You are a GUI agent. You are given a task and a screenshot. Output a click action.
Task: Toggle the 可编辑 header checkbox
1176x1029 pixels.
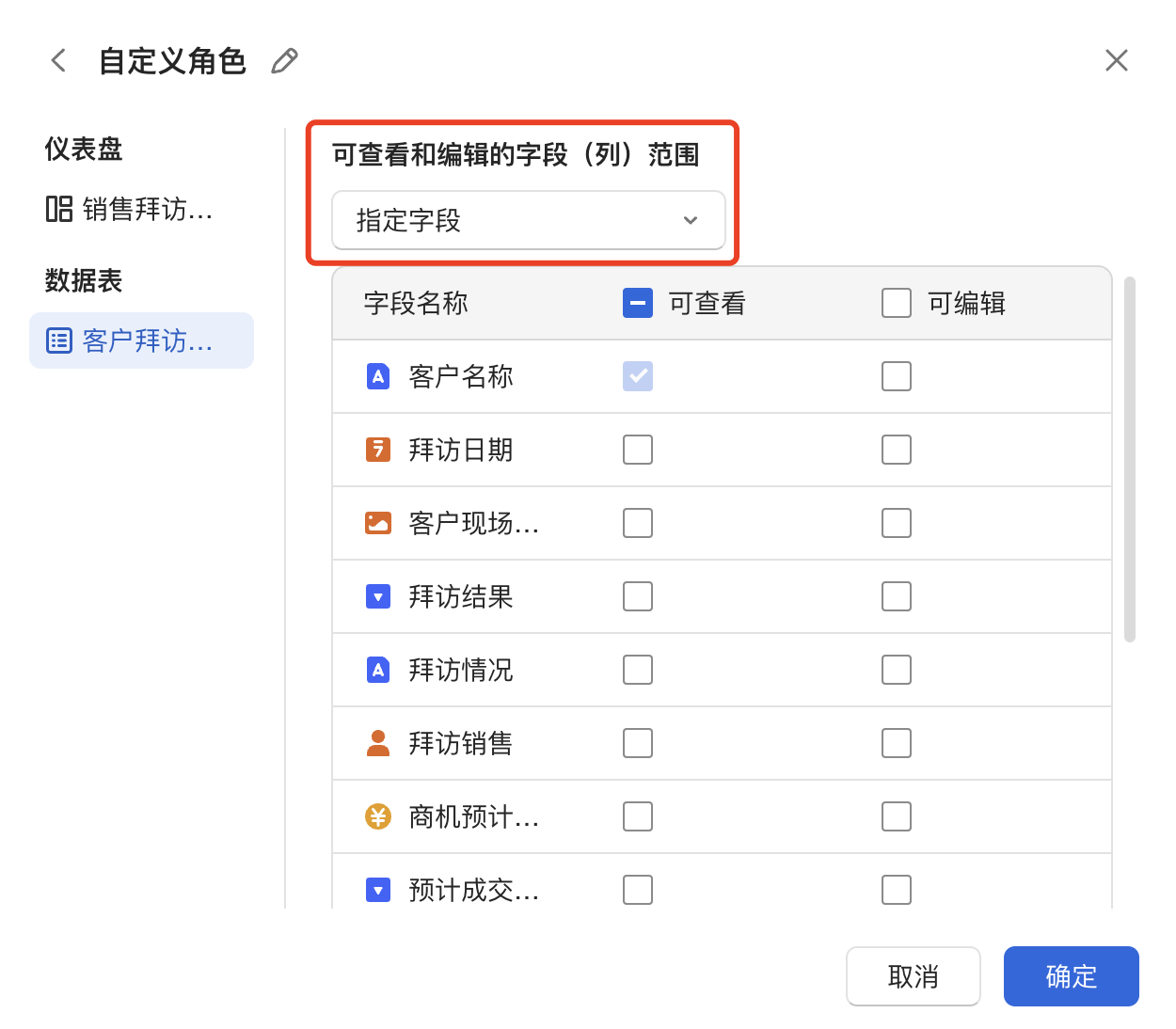897,303
